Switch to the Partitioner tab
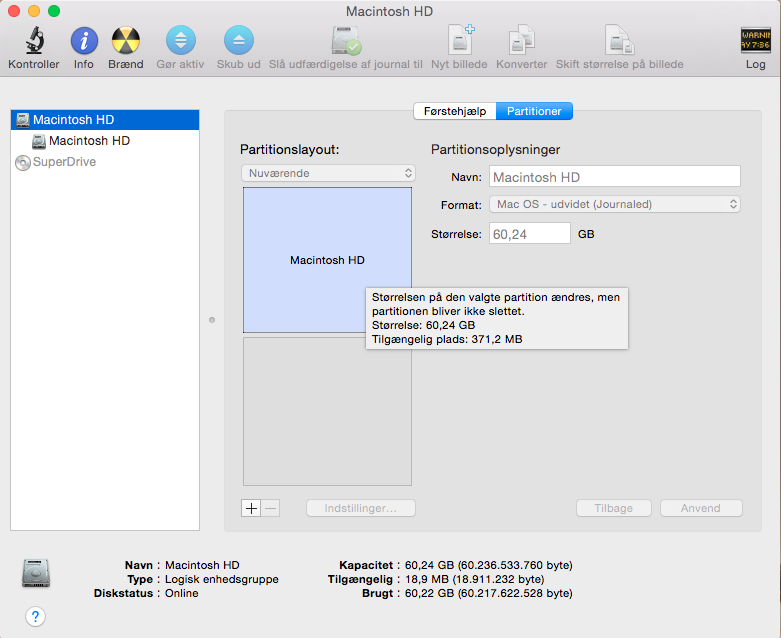 (x=534, y=111)
